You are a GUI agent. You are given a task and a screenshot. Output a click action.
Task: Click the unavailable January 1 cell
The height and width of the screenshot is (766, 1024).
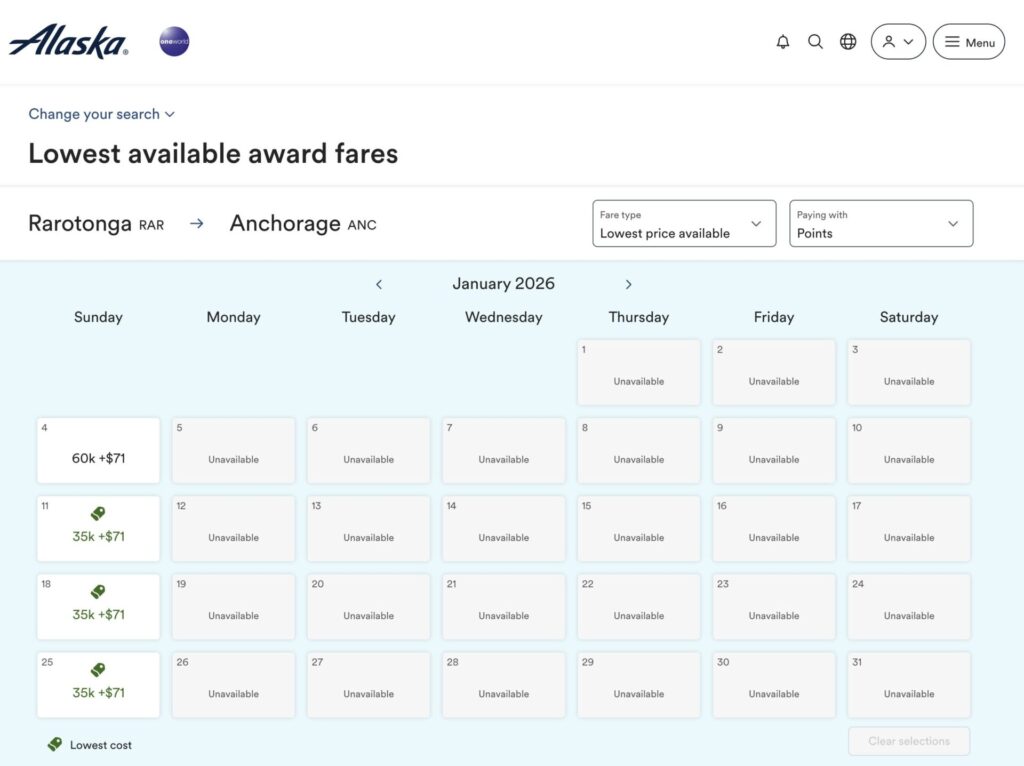coord(638,372)
